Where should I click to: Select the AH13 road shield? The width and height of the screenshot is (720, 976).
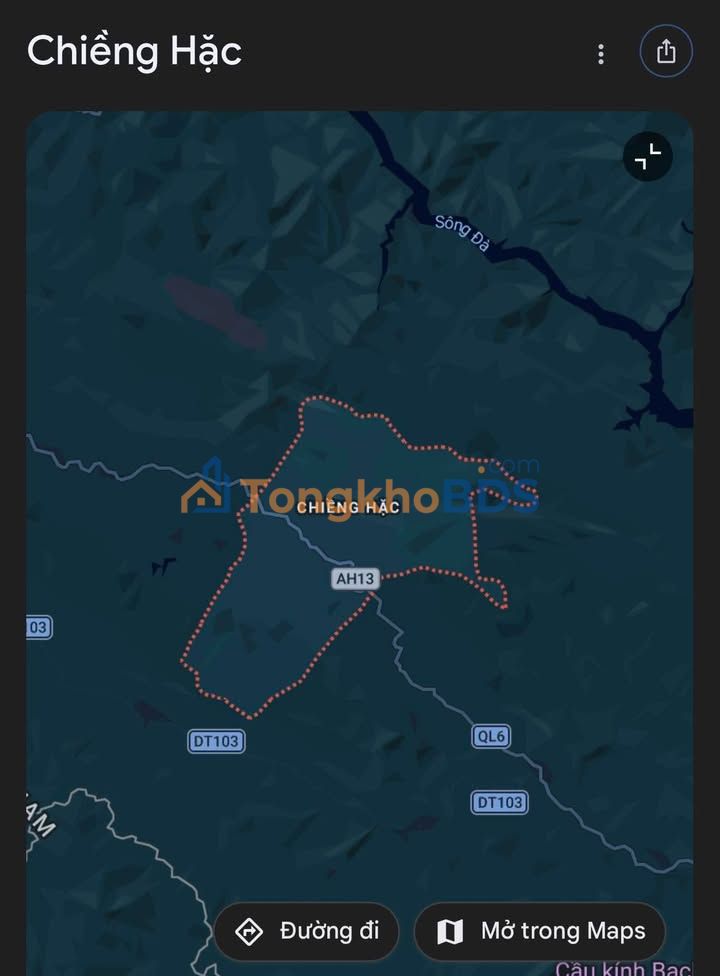tap(355, 579)
